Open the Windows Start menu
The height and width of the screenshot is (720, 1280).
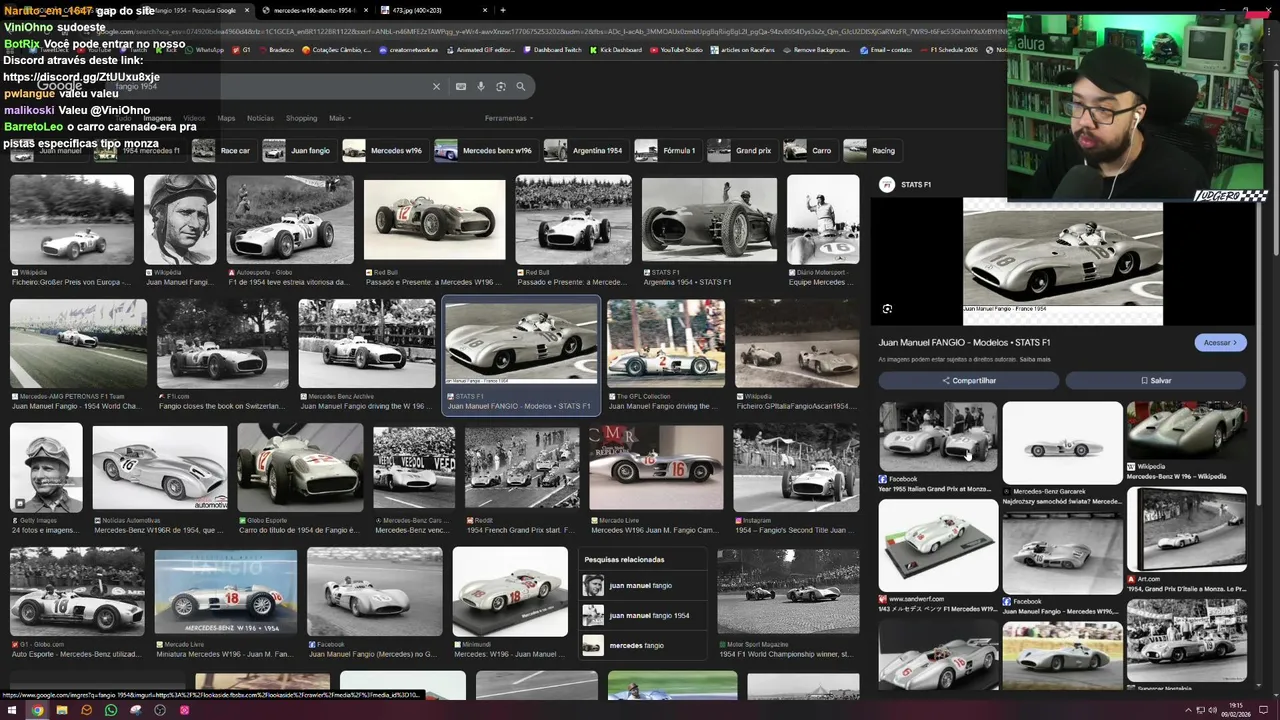[12, 710]
